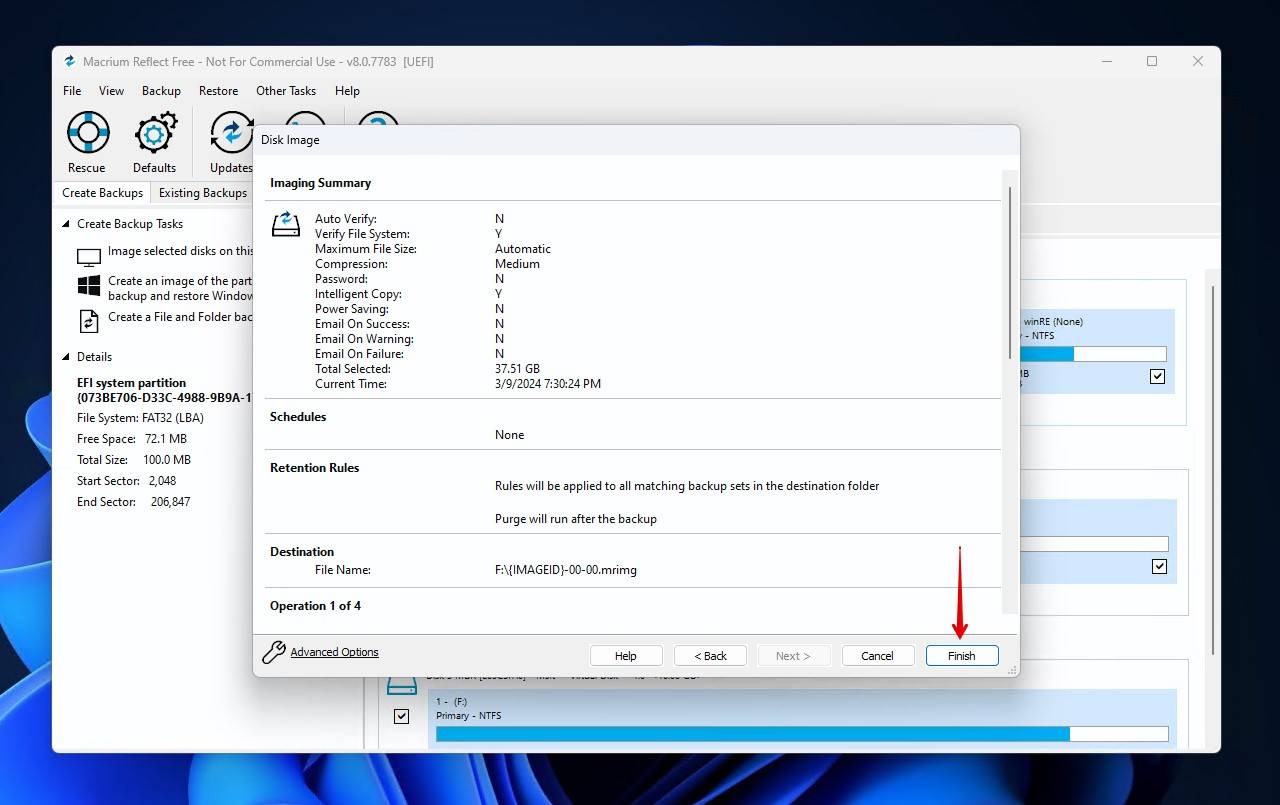Click the Macrium Reflect title bar logo
The width and height of the screenshot is (1280, 805).
click(69, 61)
